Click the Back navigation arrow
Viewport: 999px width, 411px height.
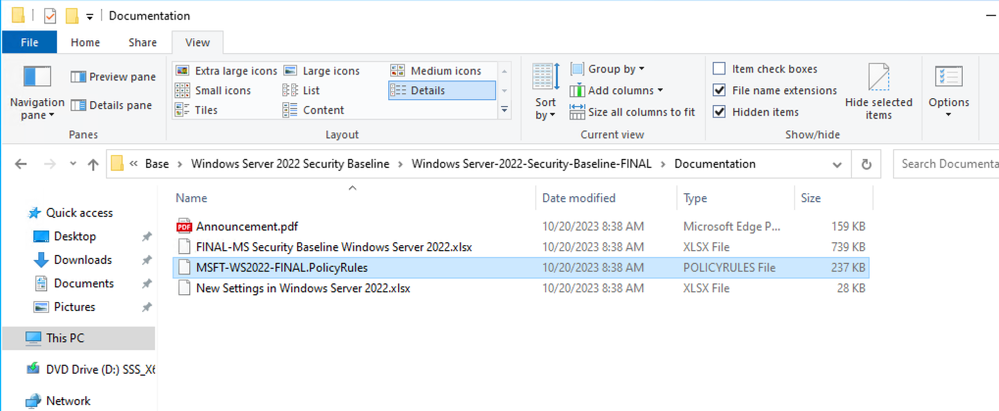(x=21, y=164)
